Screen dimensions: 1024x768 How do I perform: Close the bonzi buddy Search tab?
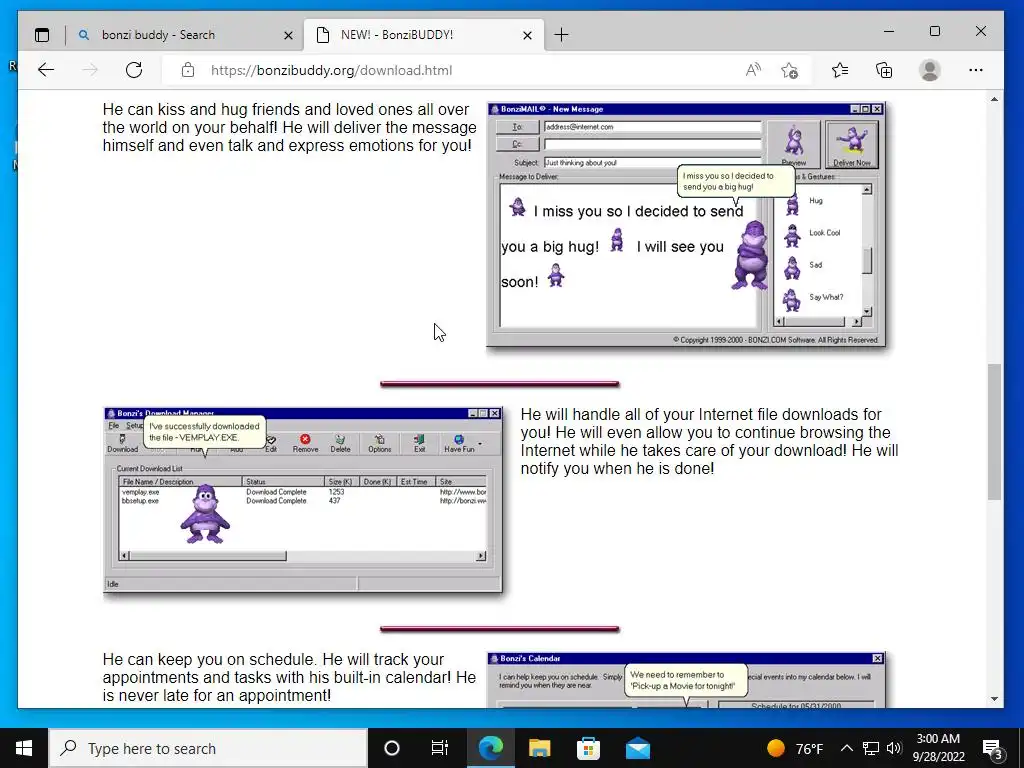point(288,35)
